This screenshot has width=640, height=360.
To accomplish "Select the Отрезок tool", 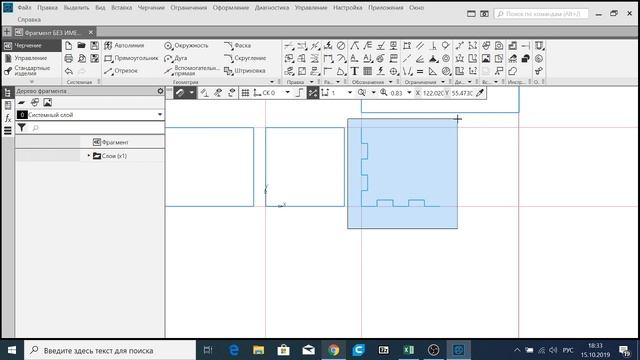I will pyautogui.click(x=121, y=71).
